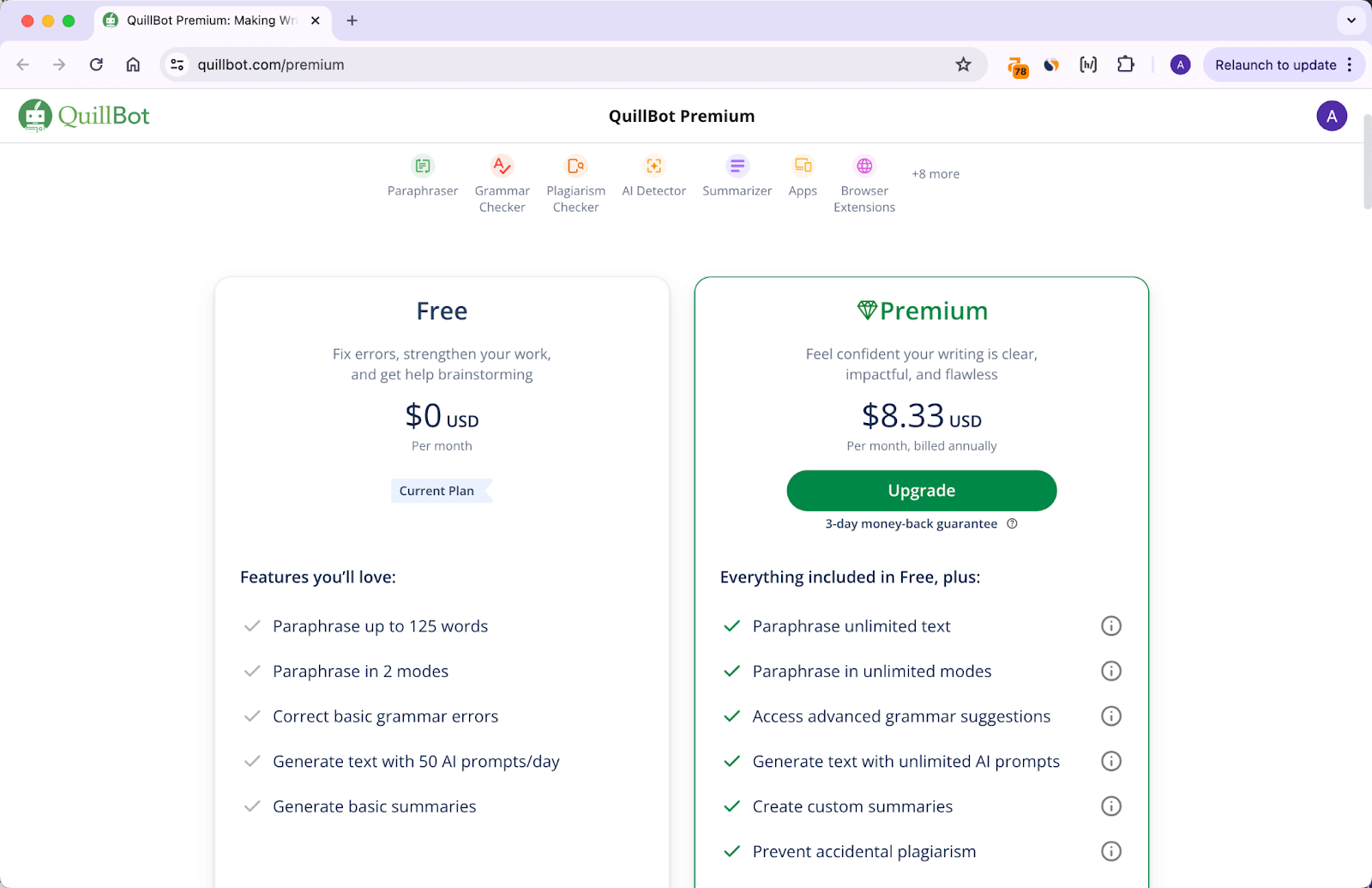Open the Chrome profile avatar

pyautogui.click(x=1180, y=64)
